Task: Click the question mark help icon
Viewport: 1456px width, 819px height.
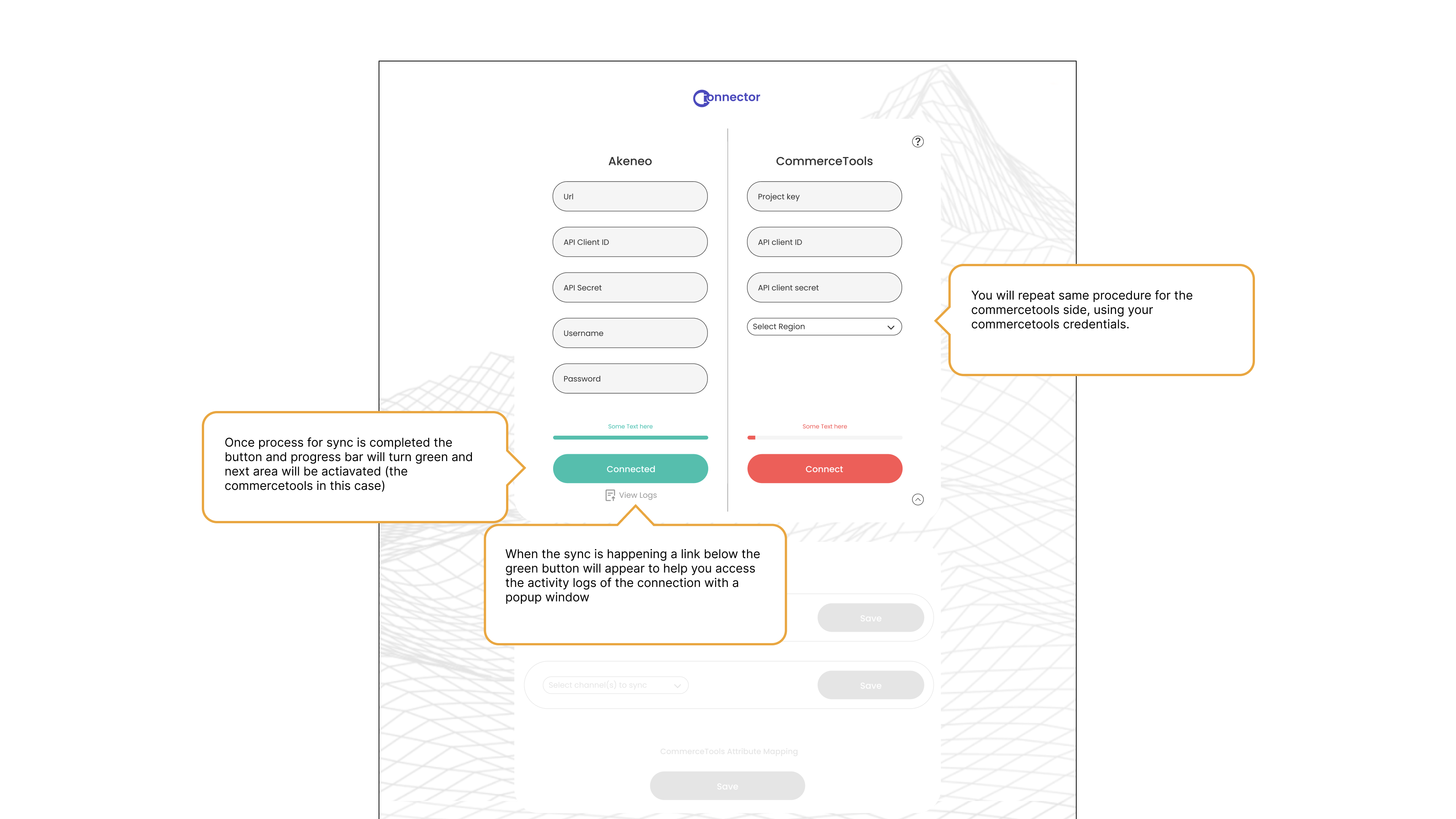Action: point(917,141)
